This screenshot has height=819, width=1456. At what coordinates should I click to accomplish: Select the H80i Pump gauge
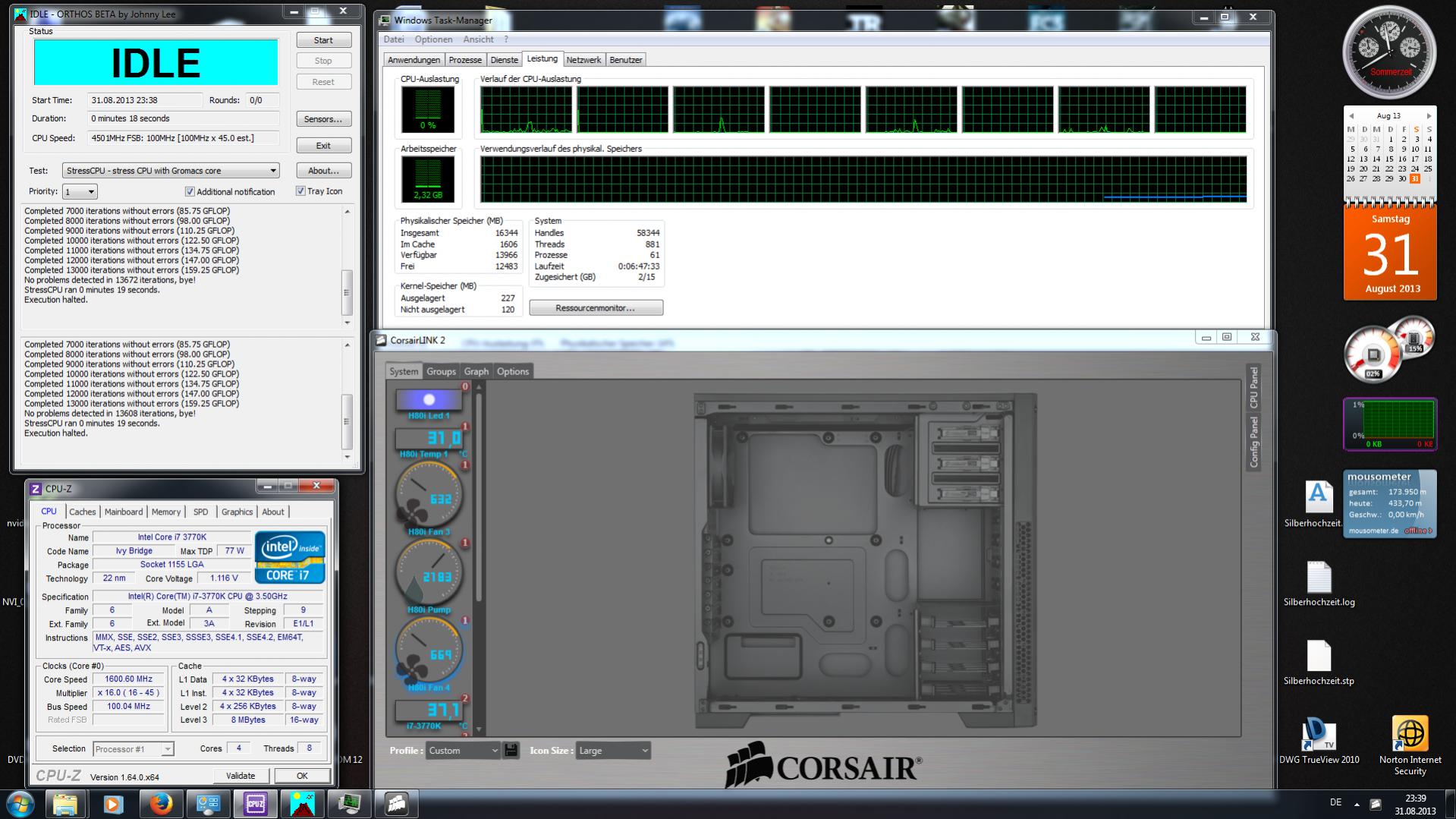[428, 573]
